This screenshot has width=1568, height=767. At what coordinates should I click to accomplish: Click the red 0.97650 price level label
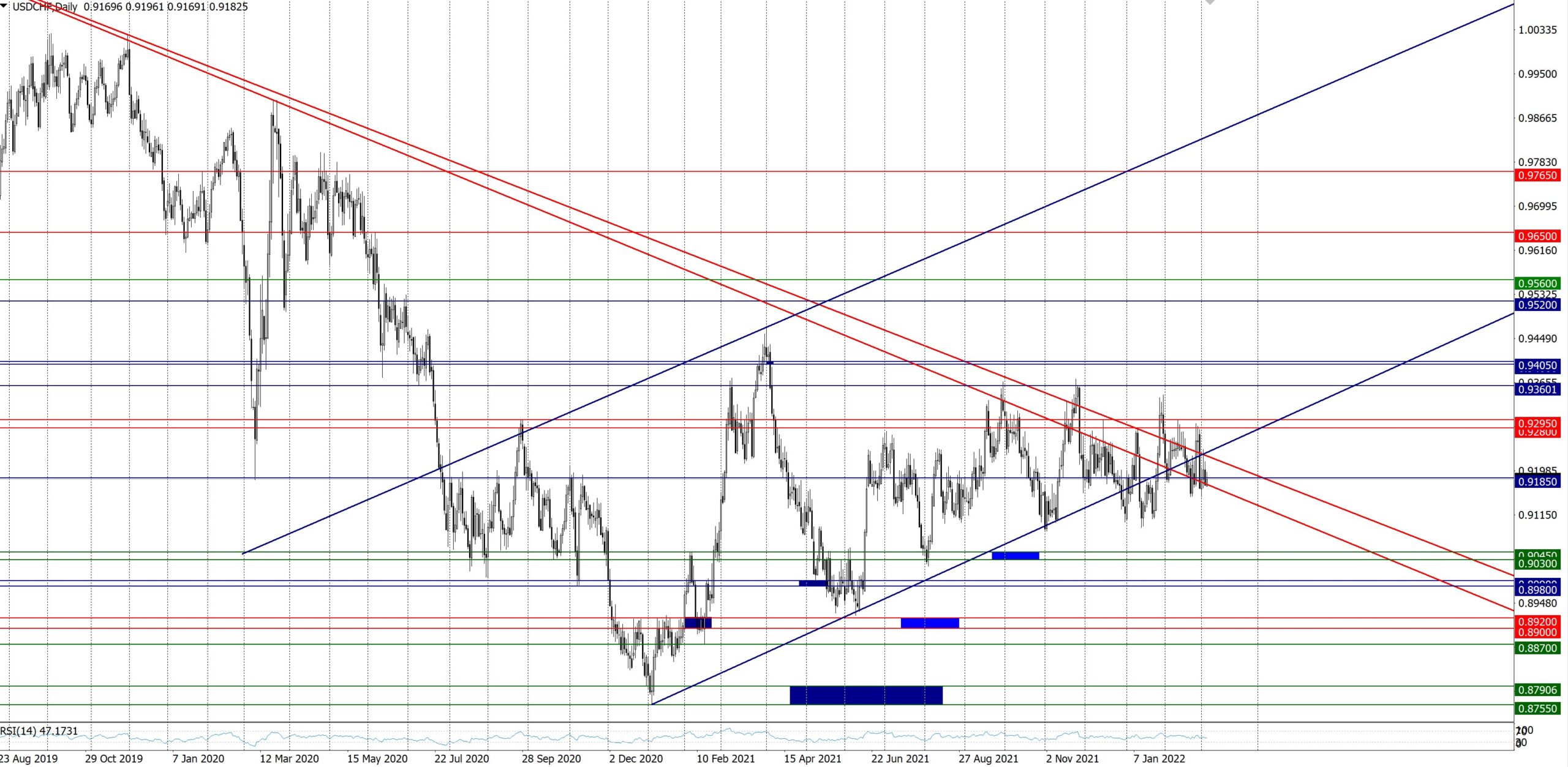1537,176
